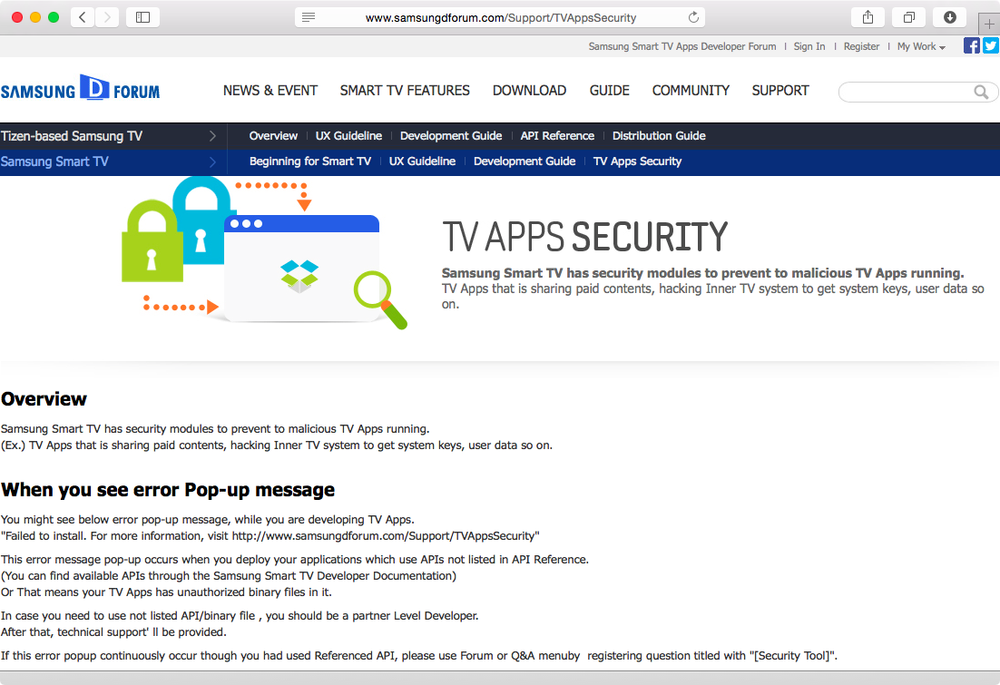Open UX Guideline in Smart TV row

[422, 161]
